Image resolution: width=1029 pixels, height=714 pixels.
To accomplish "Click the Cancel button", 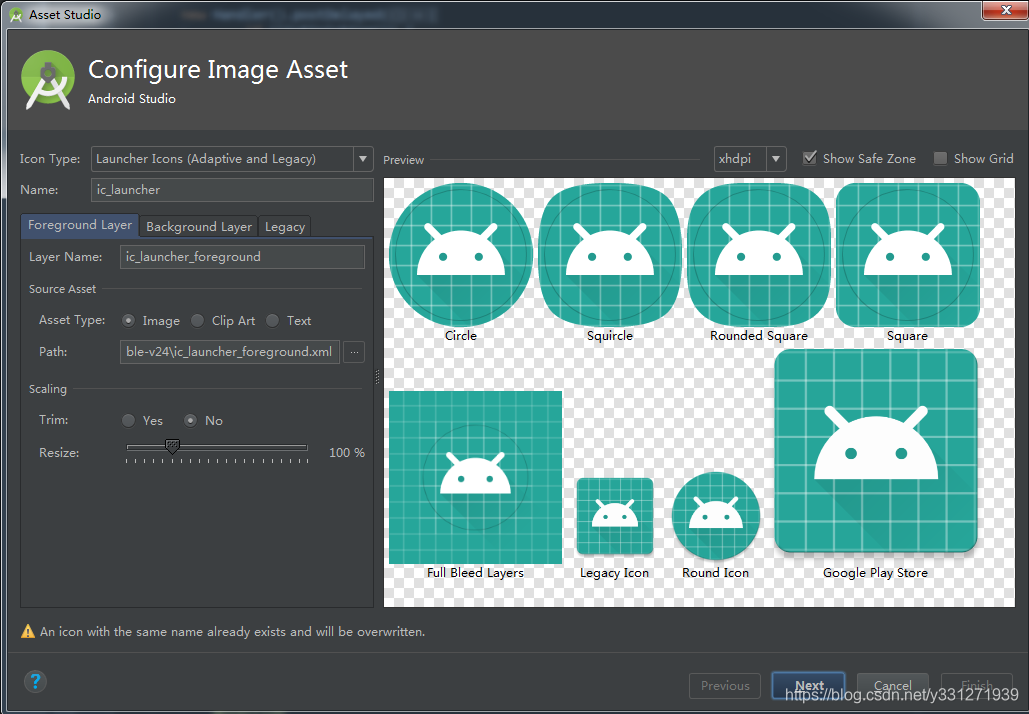I will click(892, 686).
